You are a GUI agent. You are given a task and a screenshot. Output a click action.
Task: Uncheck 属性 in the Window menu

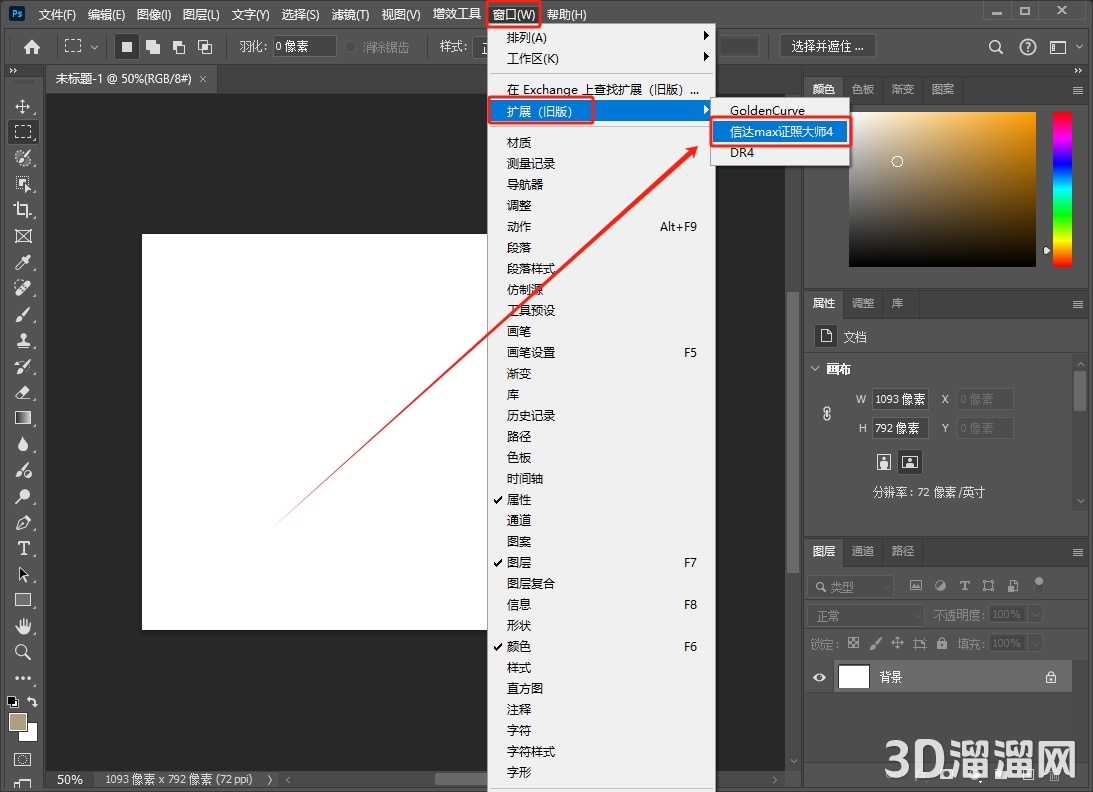519,500
